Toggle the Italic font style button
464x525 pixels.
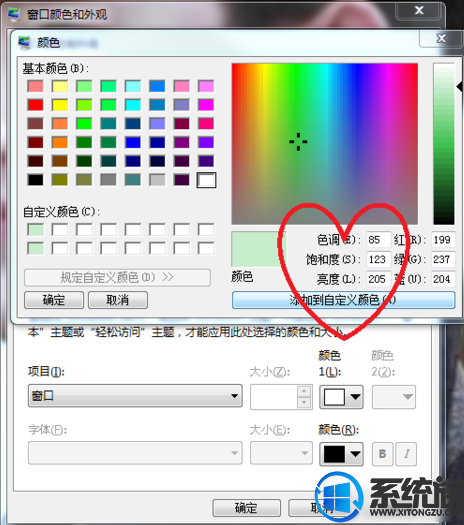(x=406, y=454)
